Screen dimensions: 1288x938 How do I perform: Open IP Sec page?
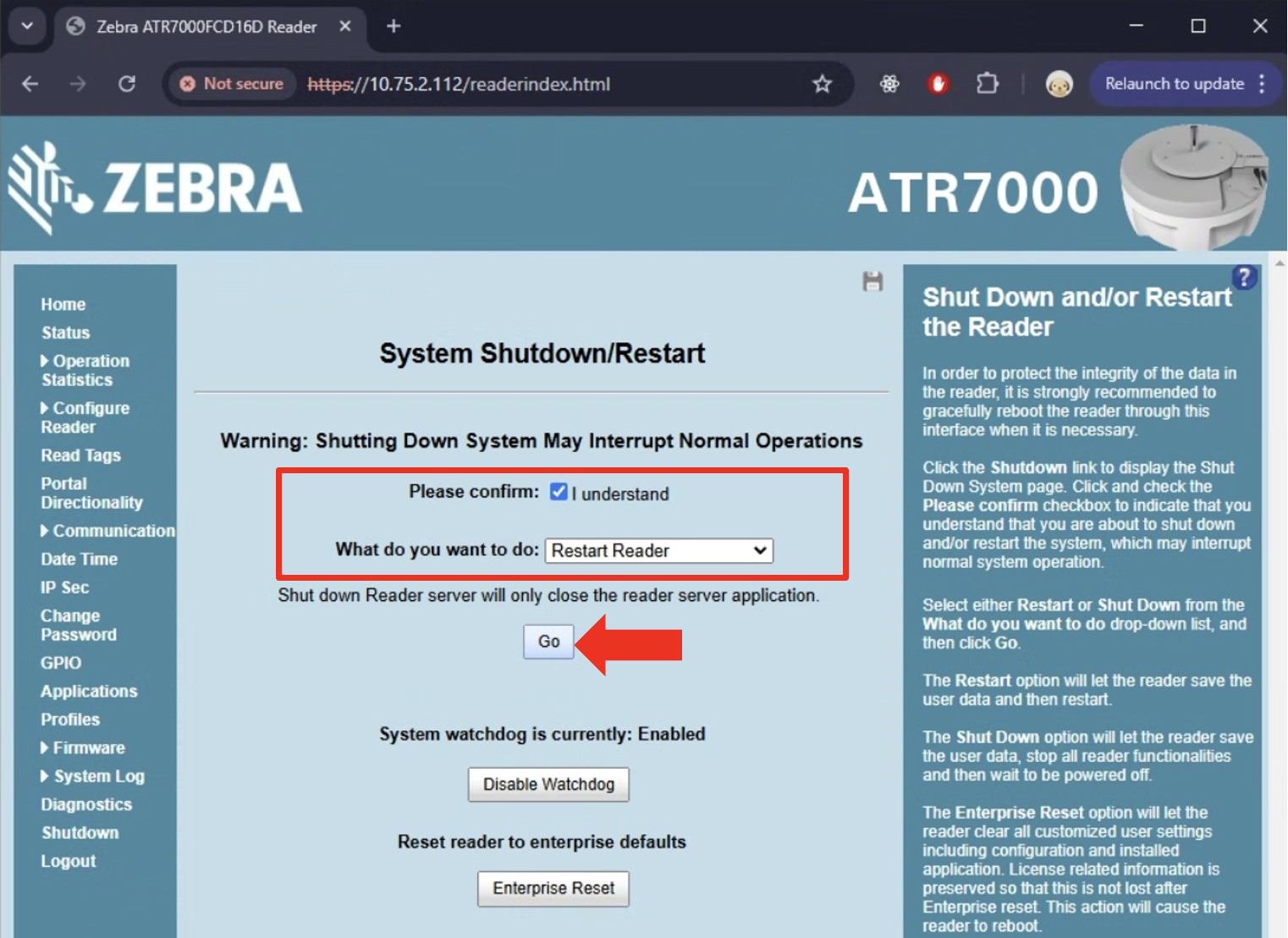pyautogui.click(x=65, y=588)
